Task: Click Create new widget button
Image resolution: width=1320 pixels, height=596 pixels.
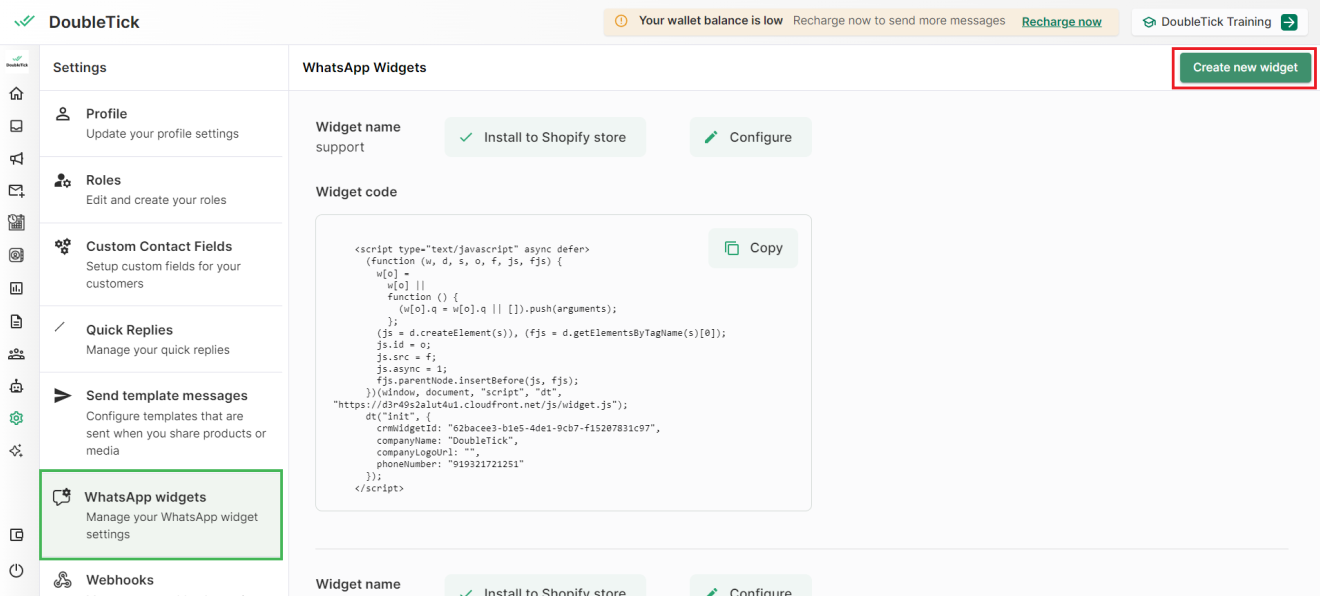Action: pos(1245,67)
